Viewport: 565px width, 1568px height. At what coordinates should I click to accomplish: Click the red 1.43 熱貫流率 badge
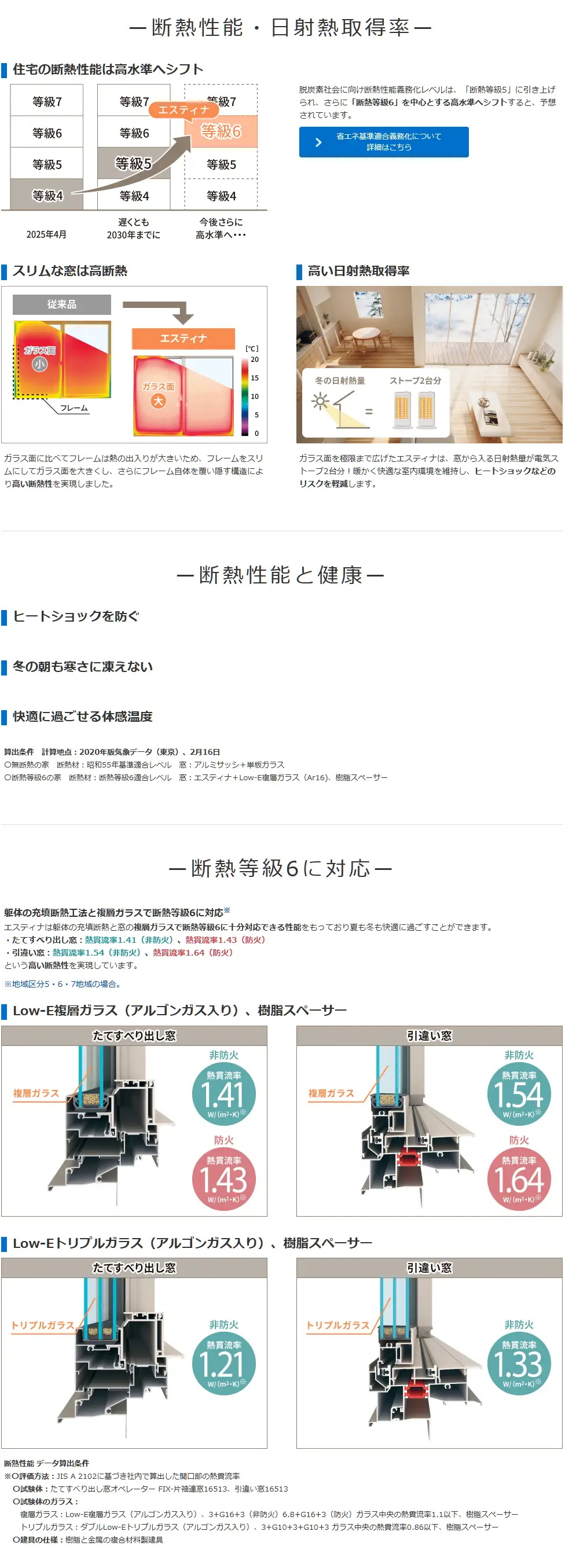pos(223,1178)
